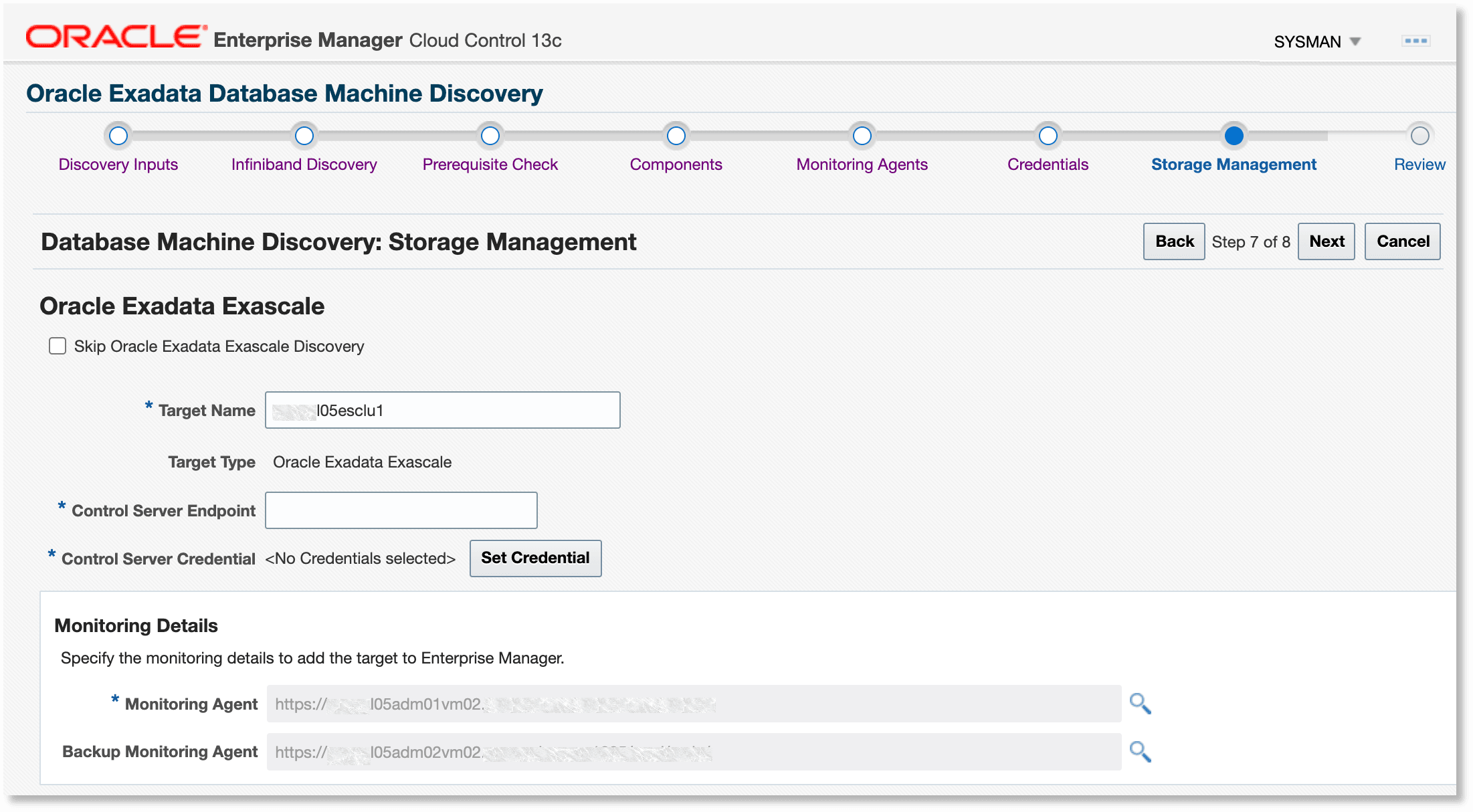This screenshot has width=1473, height=812.
Task: Click inside the Target Name field
Action: point(441,409)
